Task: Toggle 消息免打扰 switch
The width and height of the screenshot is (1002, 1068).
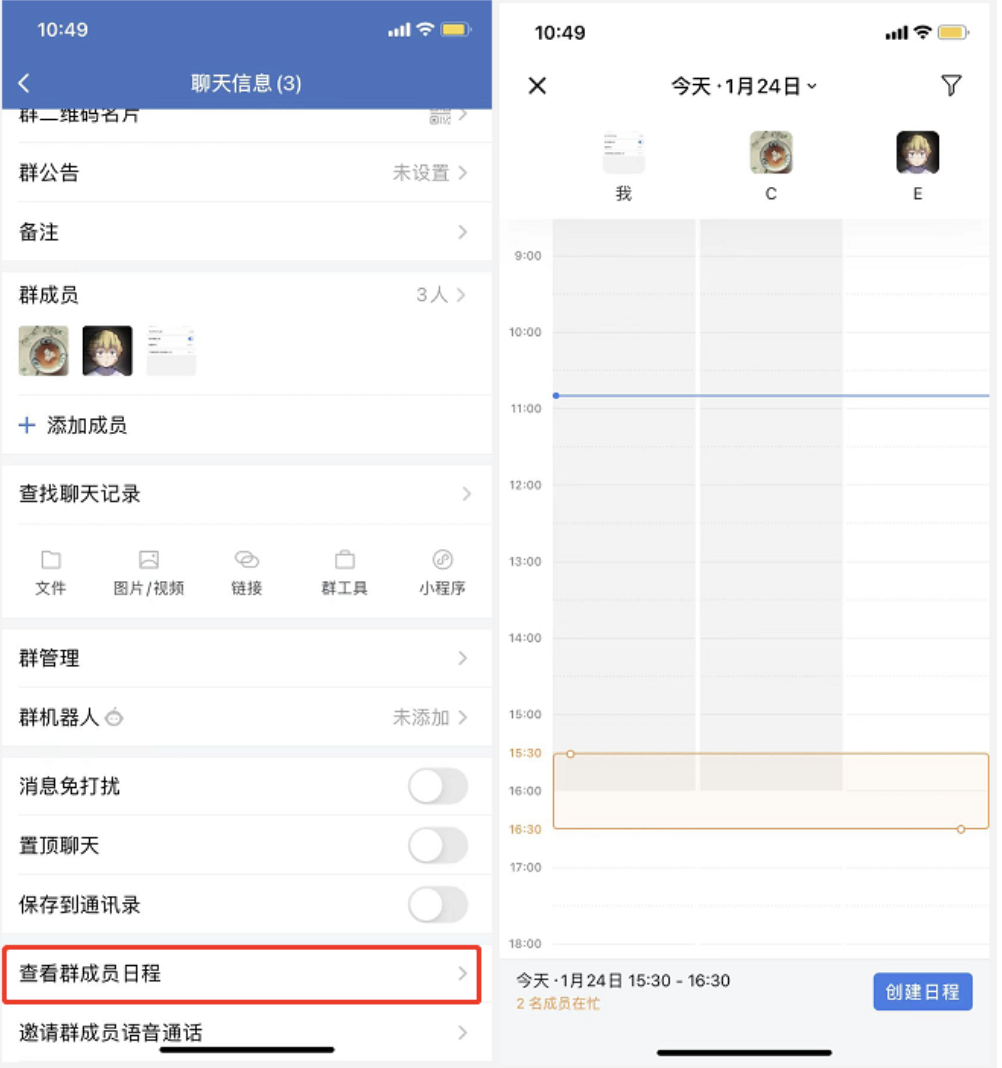Action: click(437, 786)
